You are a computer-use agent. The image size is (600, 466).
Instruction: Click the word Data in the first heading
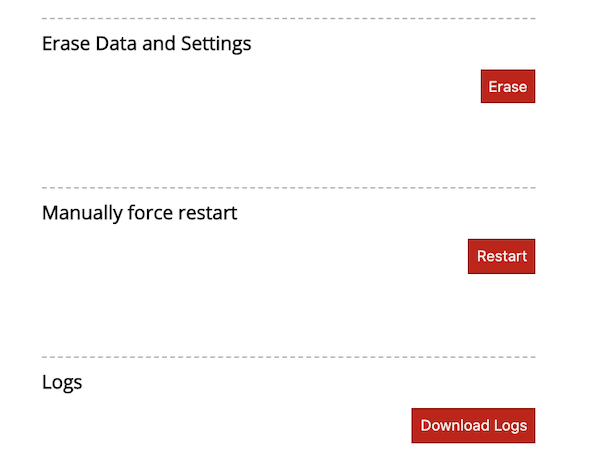pyautogui.click(x=116, y=43)
